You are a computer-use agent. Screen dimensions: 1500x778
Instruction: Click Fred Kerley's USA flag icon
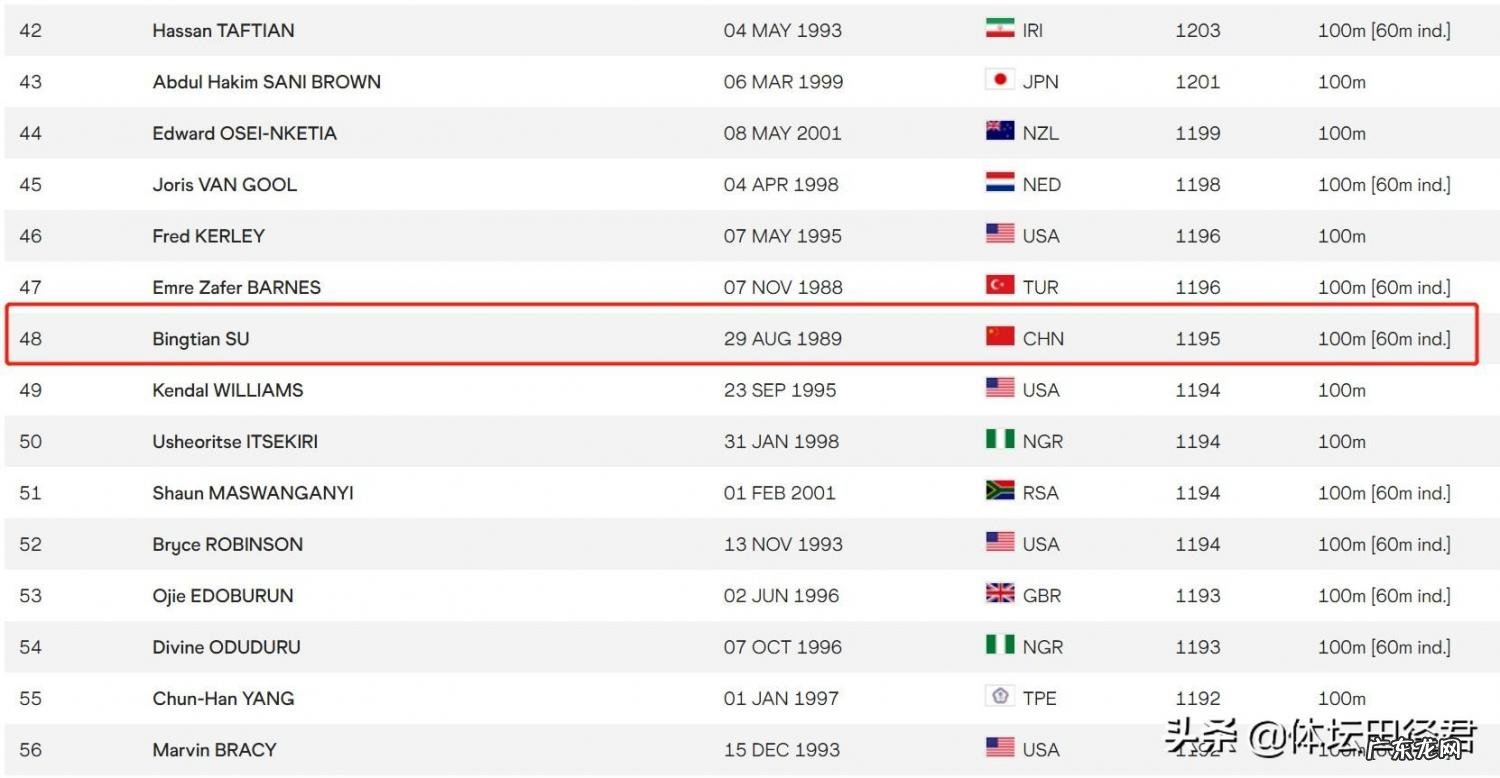tap(999, 234)
